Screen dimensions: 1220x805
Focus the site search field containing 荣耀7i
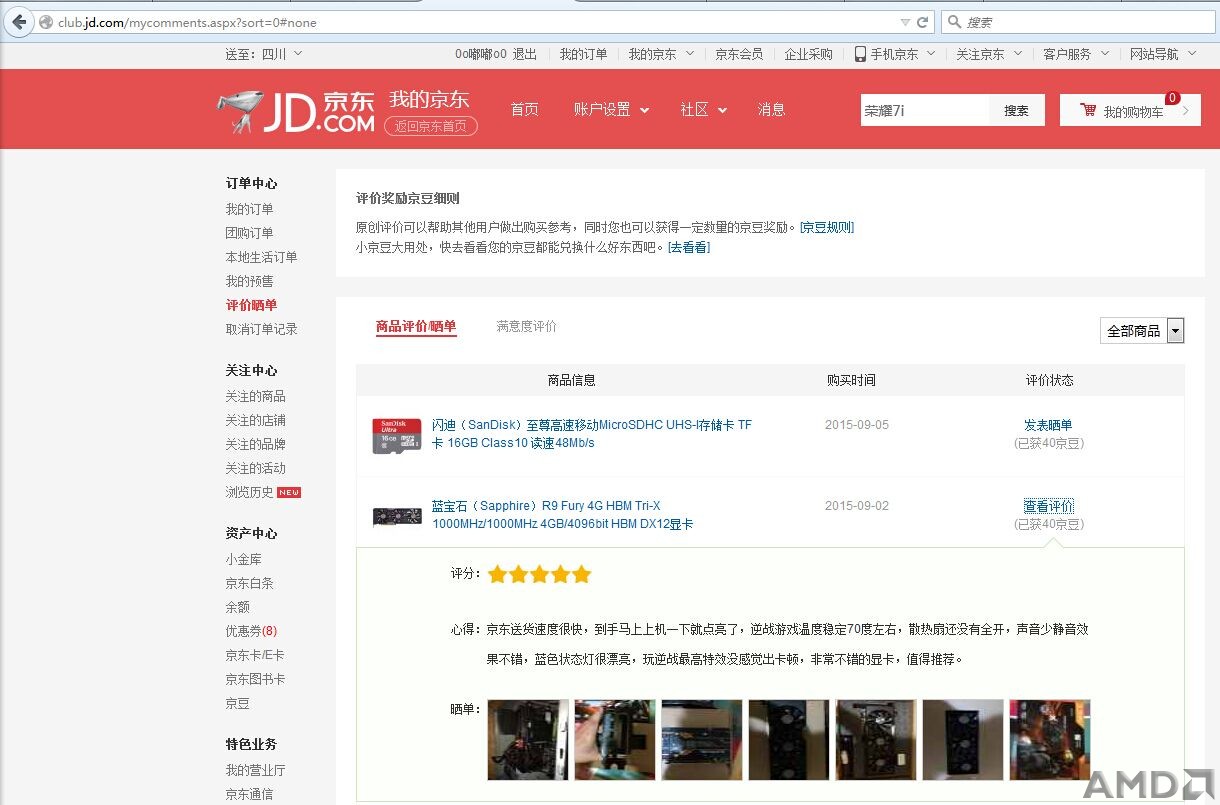point(925,110)
